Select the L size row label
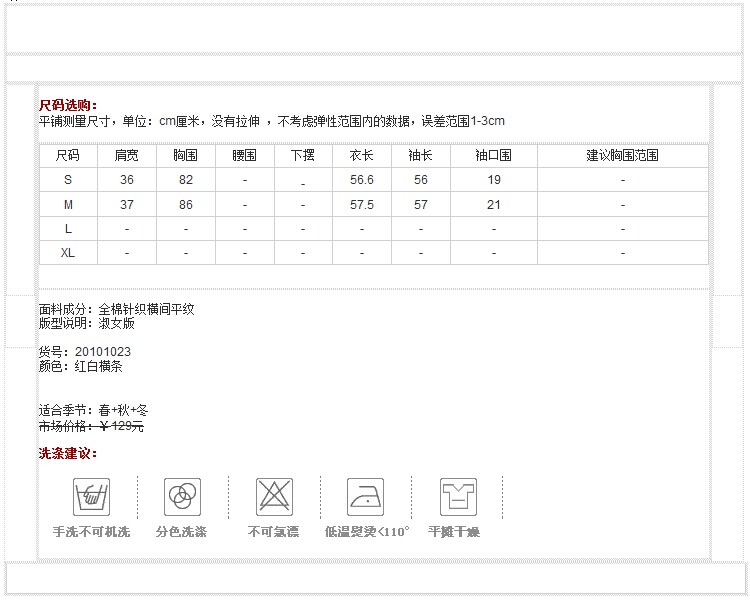The image size is (750, 604). pyautogui.click(x=68, y=229)
